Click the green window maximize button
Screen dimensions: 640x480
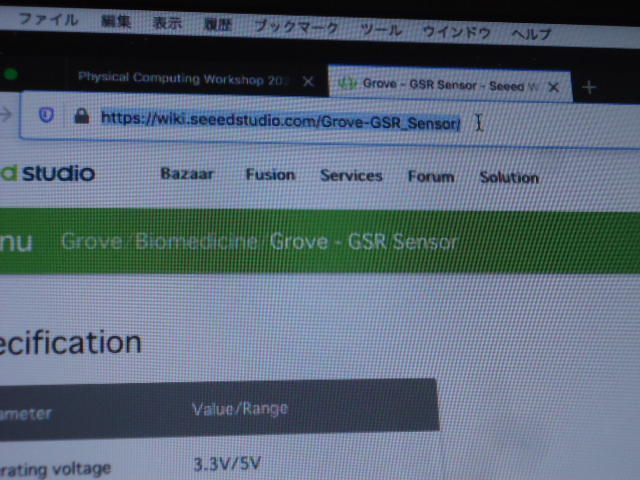click(11, 74)
